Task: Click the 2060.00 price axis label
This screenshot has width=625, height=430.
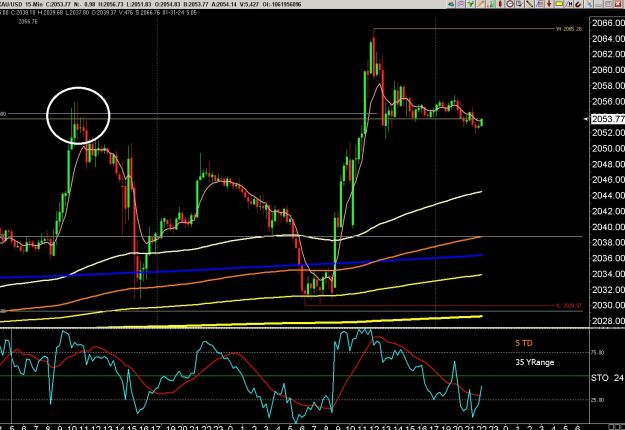Action: tap(608, 70)
